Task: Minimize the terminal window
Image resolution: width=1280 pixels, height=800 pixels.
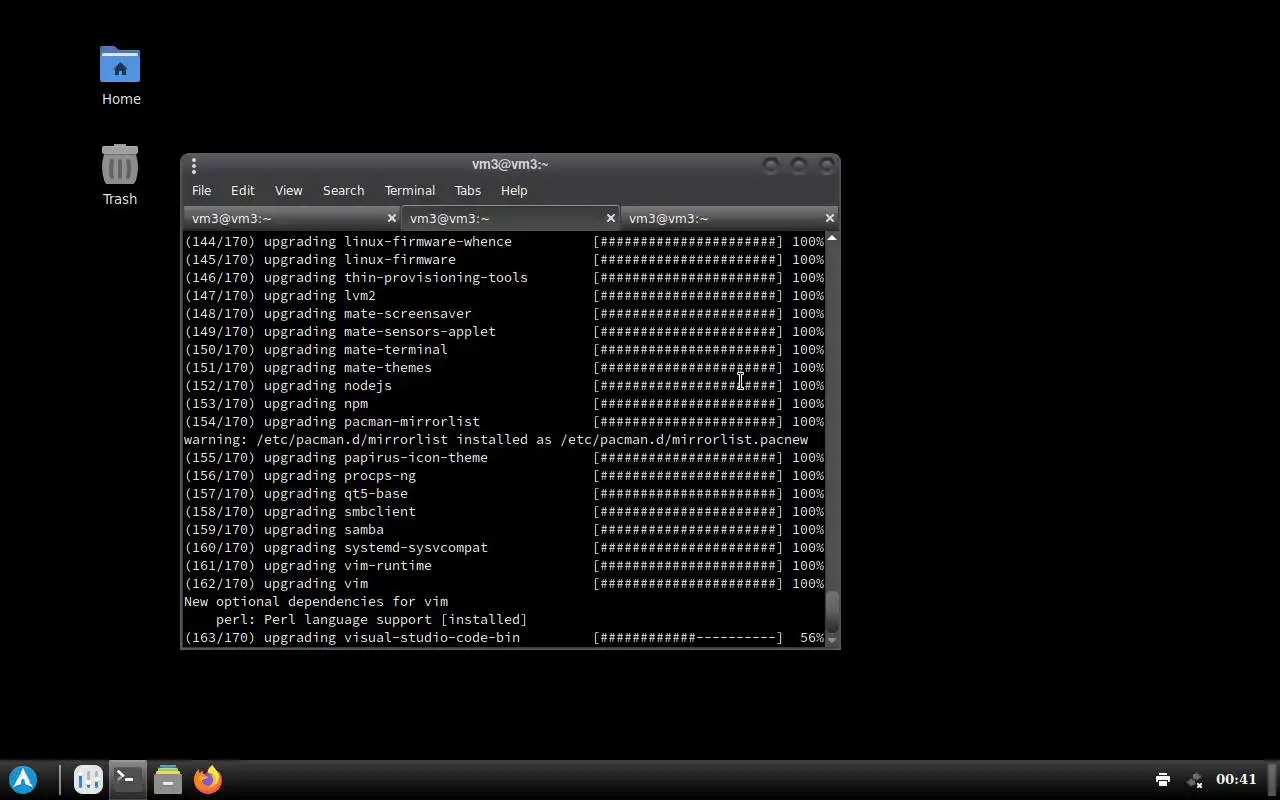Action: (x=771, y=165)
